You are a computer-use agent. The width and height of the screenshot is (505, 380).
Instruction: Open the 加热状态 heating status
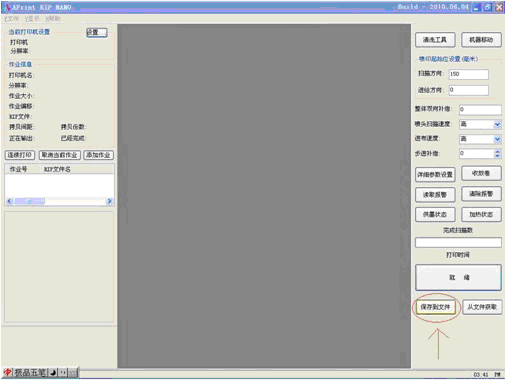(481, 214)
